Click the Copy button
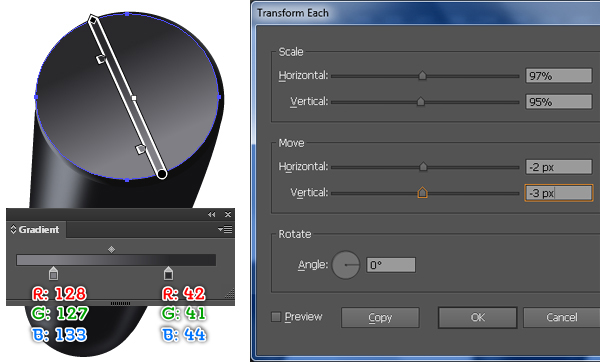The image size is (600, 364). click(380, 317)
